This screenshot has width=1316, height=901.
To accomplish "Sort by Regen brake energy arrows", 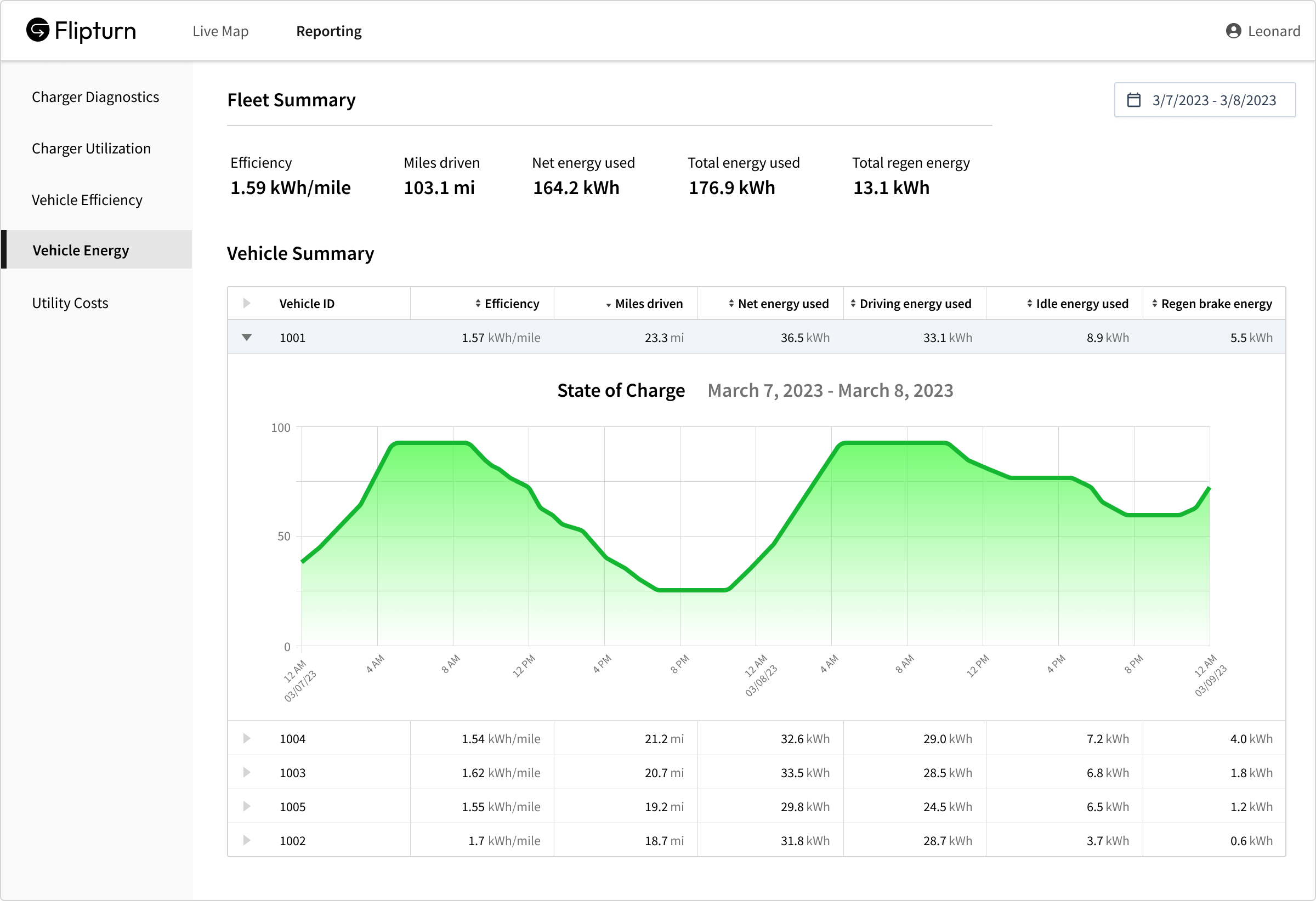I will pyautogui.click(x=1155, y=304).
